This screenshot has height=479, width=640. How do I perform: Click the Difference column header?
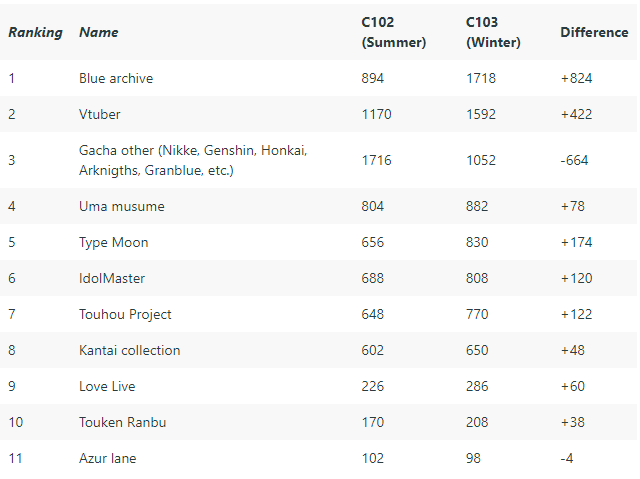point(594,32)
